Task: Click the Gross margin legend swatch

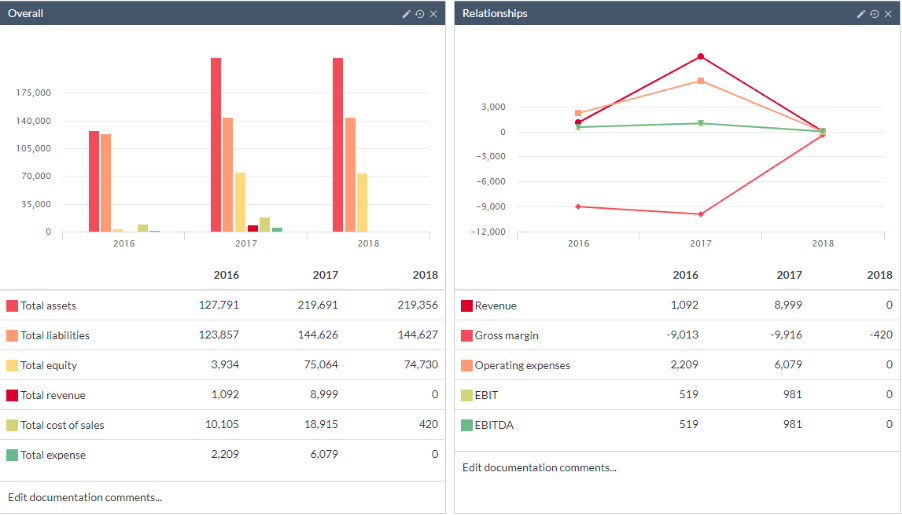Action: click(x=466, y=336)
